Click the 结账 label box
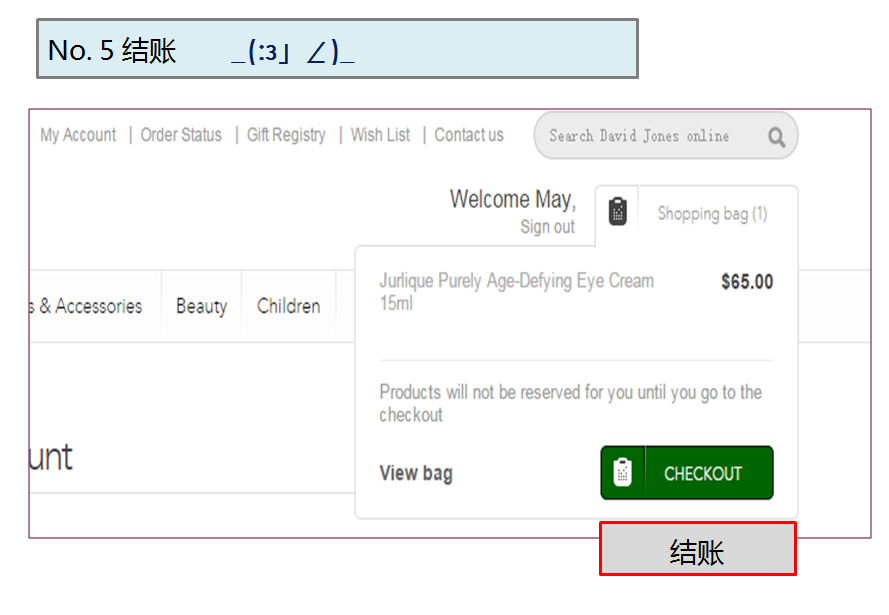Viewport: 889px width, 615px height. click(x=698, y=549)
